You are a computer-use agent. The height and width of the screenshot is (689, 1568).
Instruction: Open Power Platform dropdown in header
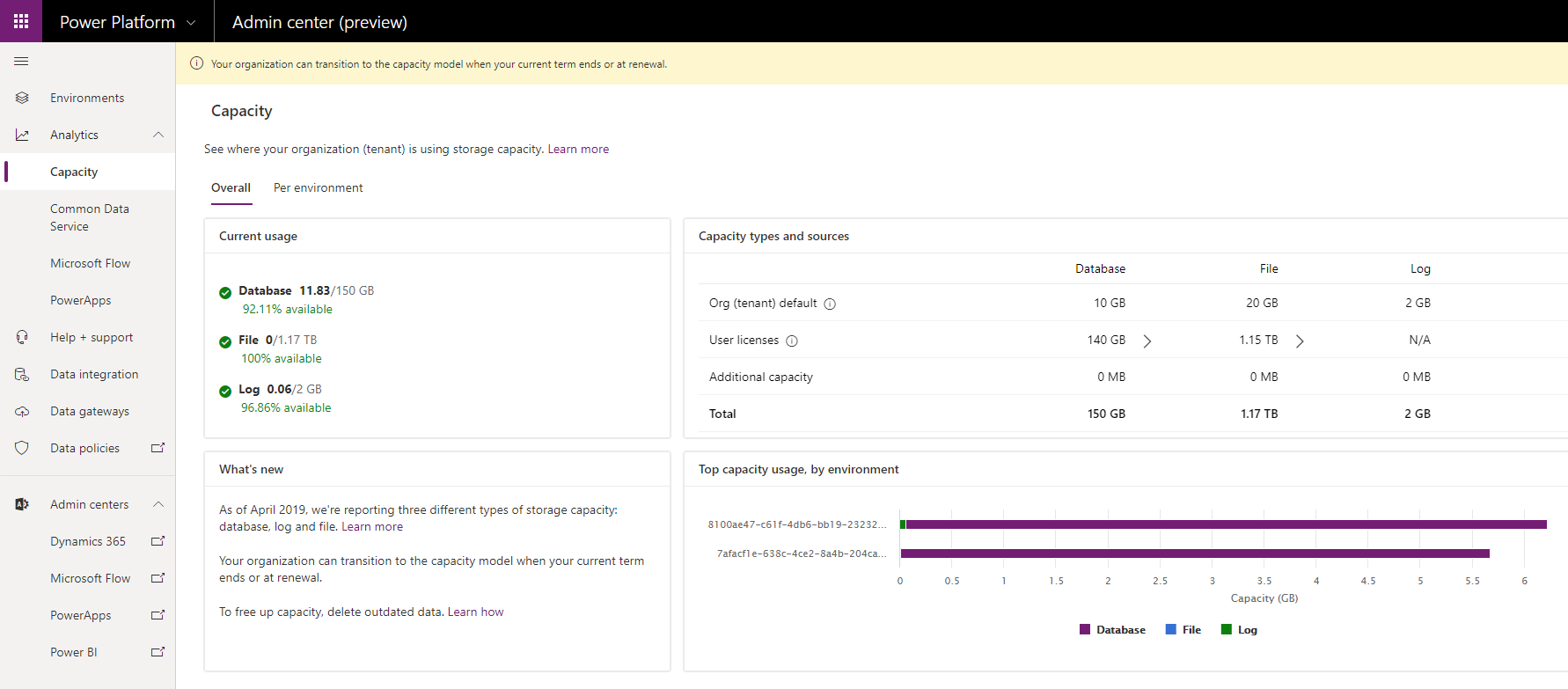(x=191, y=22)
